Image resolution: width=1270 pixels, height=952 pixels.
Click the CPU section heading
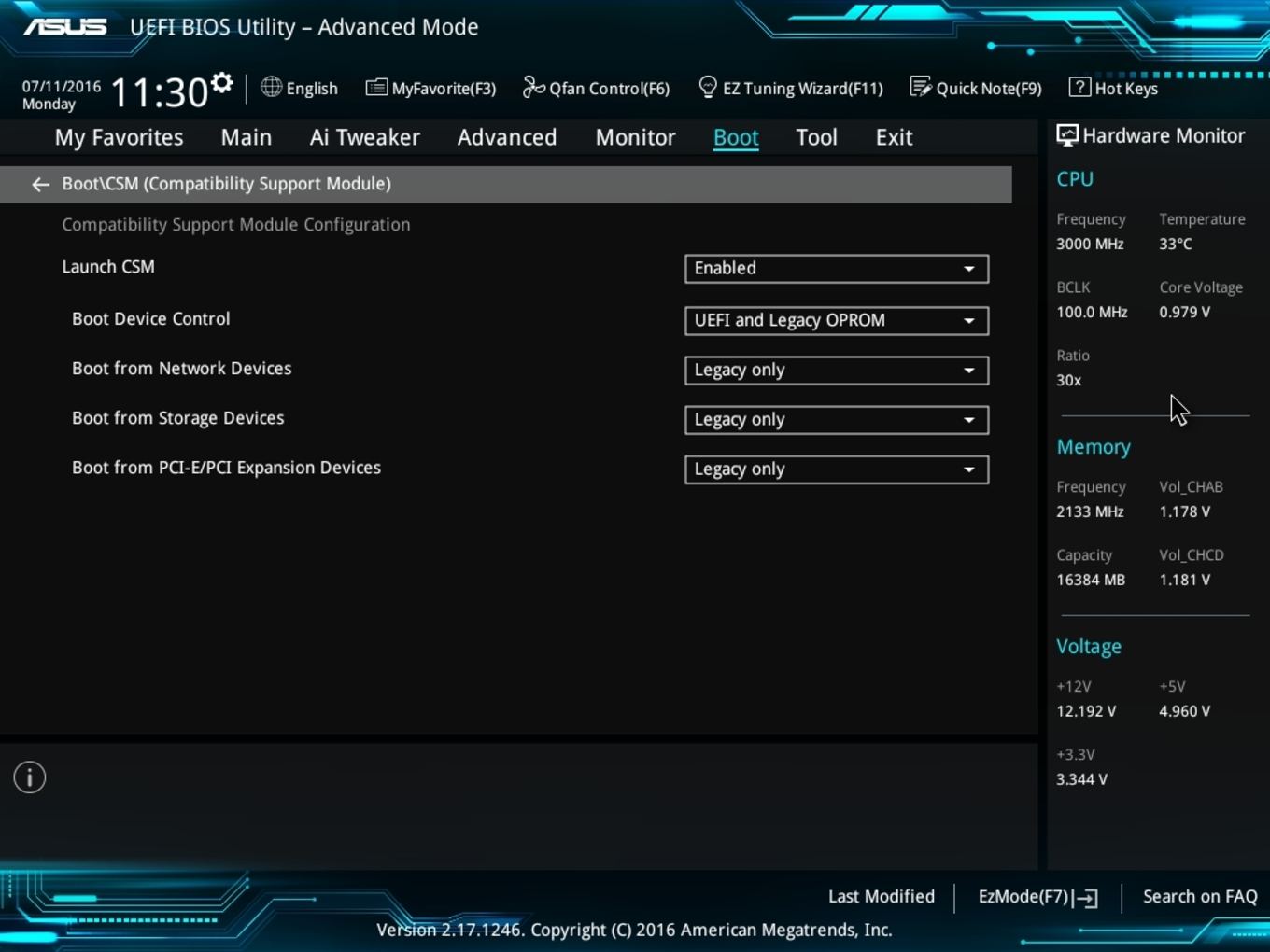coord(1075,179)
